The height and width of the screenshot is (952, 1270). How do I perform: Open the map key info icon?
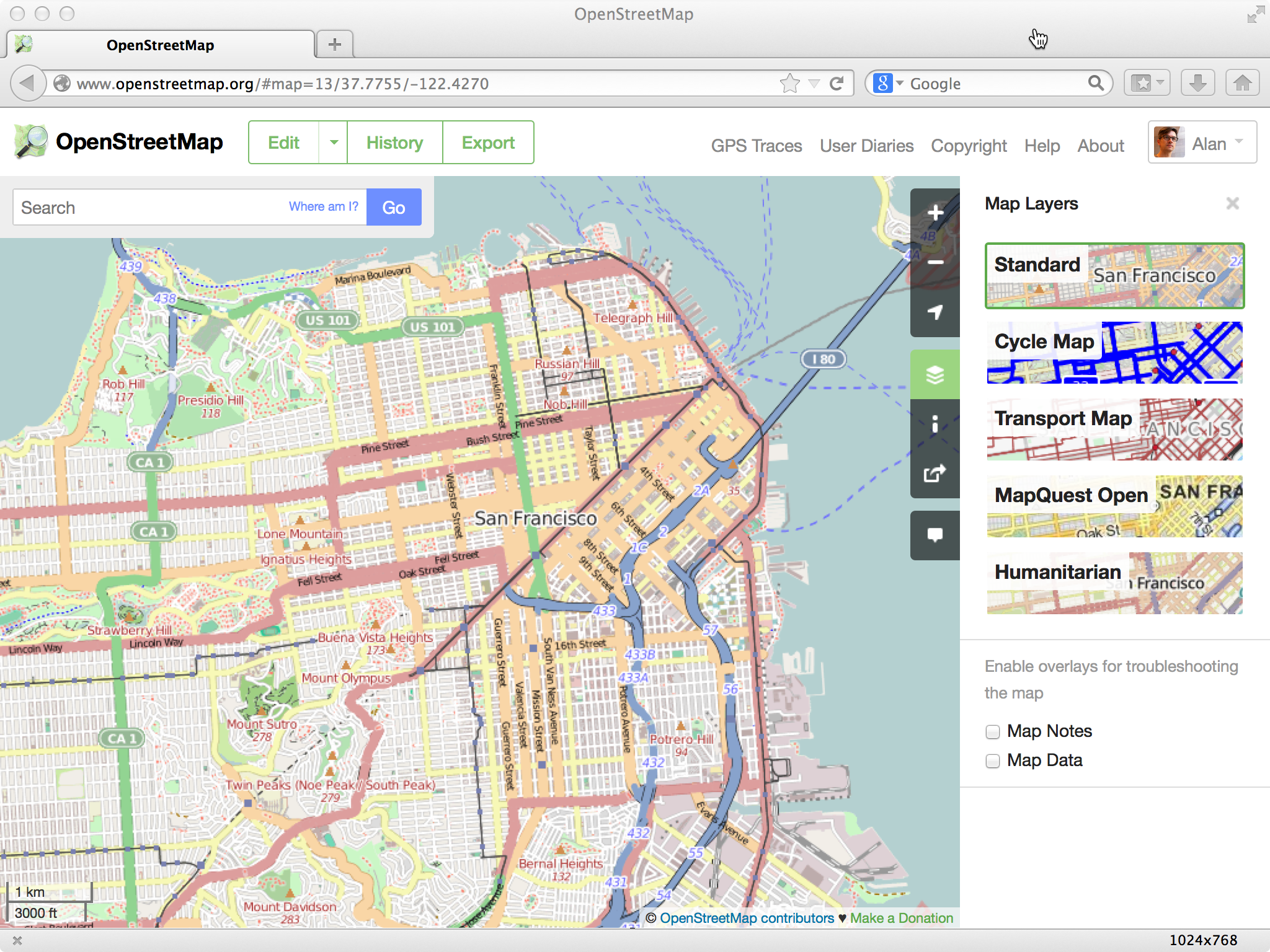point(935,424)
